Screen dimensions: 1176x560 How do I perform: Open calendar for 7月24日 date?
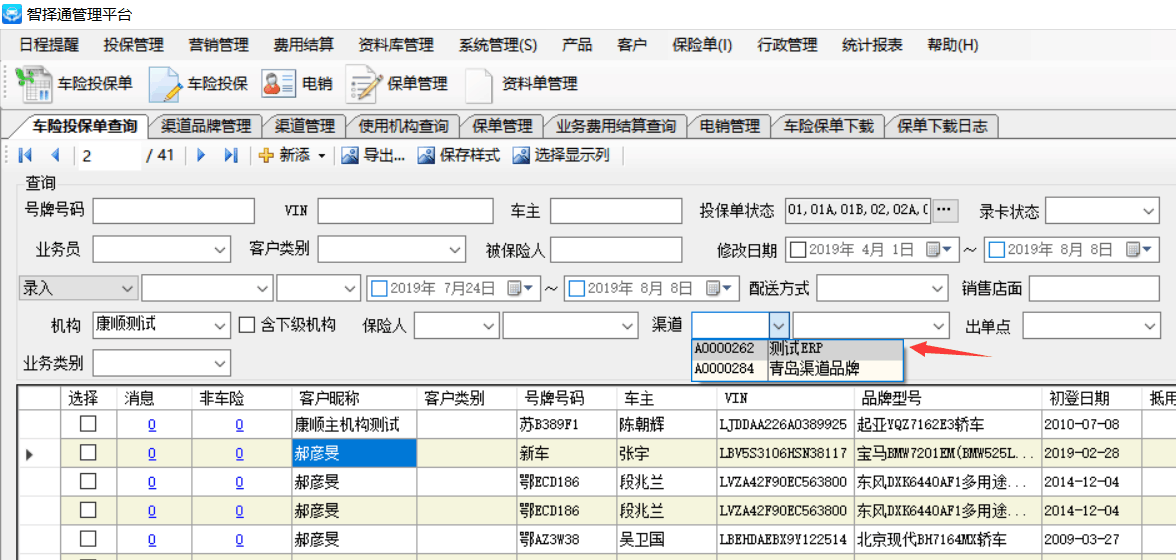pyautogui.click(x=520, y=287)
